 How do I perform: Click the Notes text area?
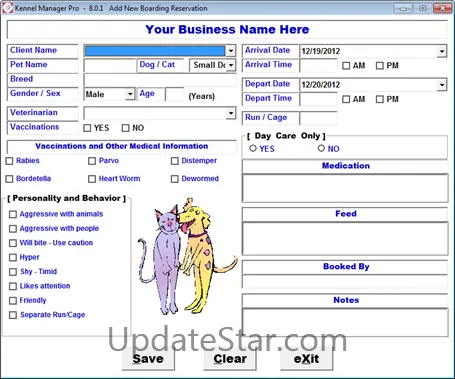coord(345,322)
